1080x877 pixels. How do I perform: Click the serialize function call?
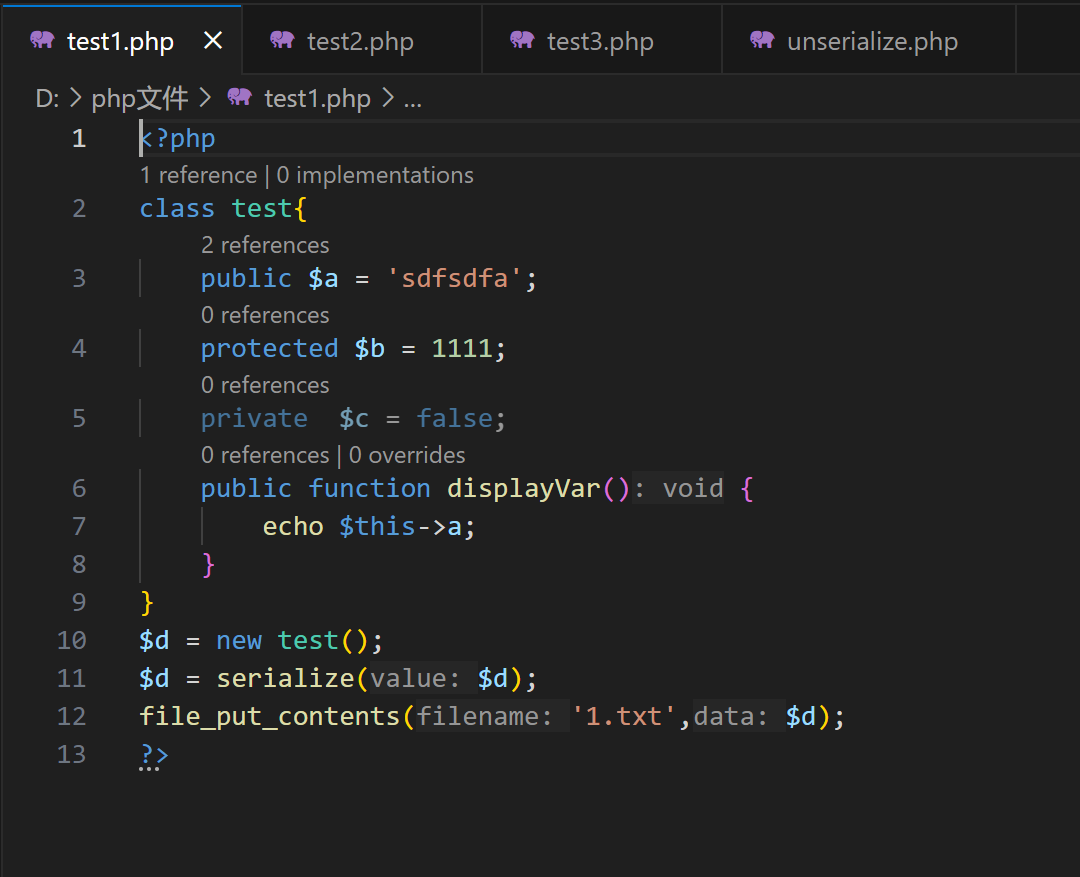pyautogui.click(x=285, y=679)
